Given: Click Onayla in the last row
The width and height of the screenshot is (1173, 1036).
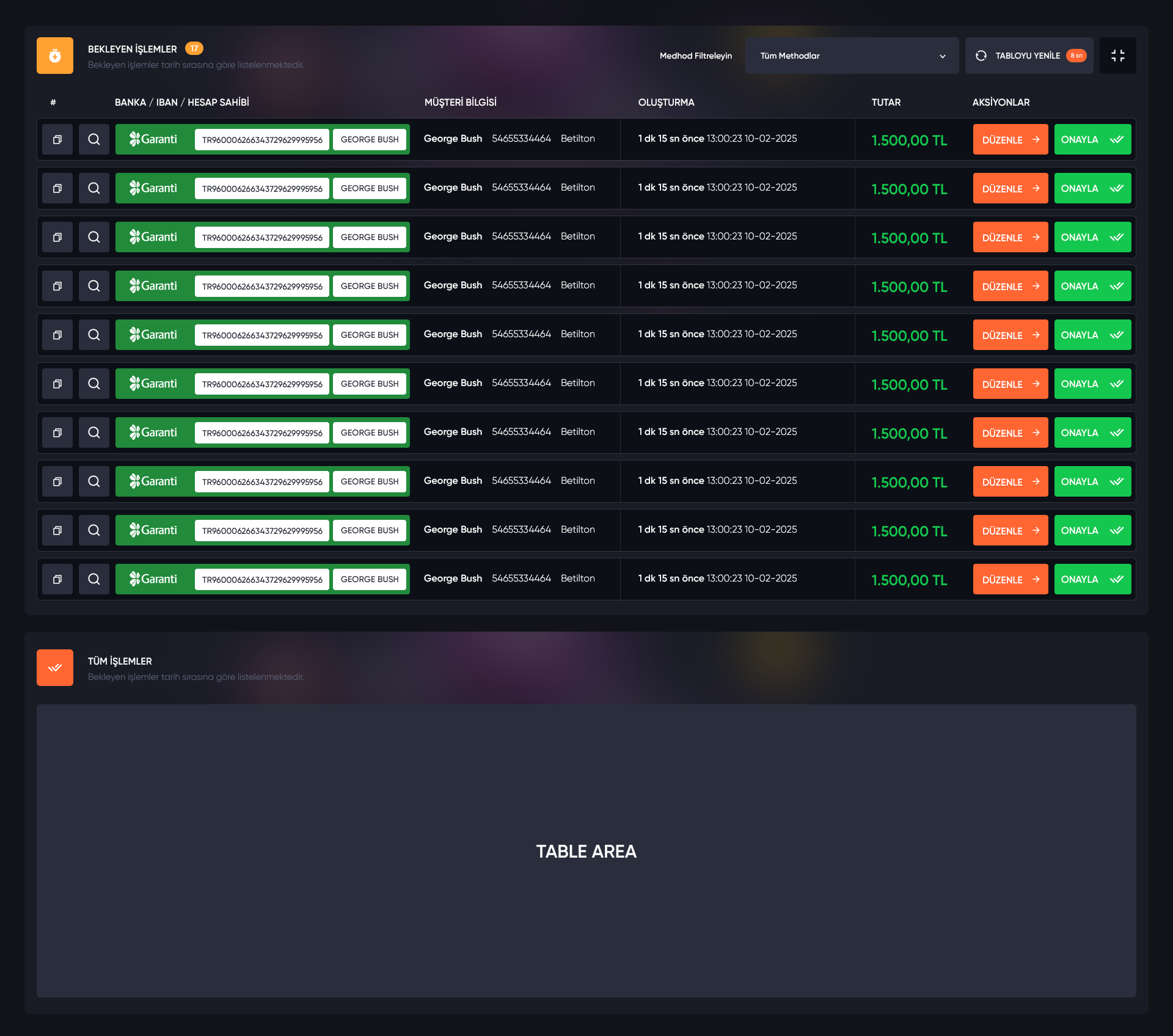Looking at the screenshot, I should pyautogui.click(x=1092, y=579).
